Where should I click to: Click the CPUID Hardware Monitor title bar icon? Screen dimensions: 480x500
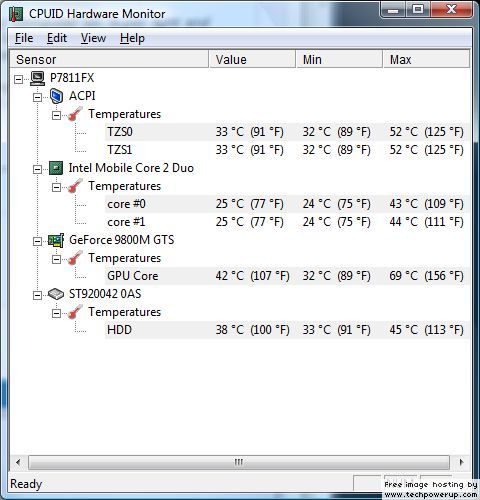pyautogui.click(x=16, y=14)
